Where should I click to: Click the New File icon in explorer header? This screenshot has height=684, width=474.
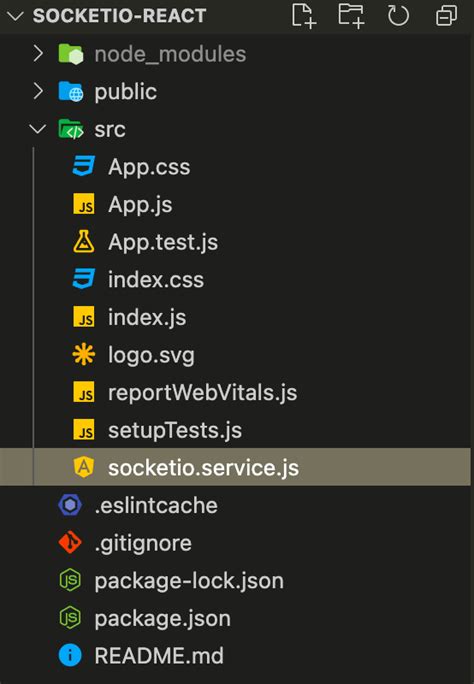tap(304, 16)
